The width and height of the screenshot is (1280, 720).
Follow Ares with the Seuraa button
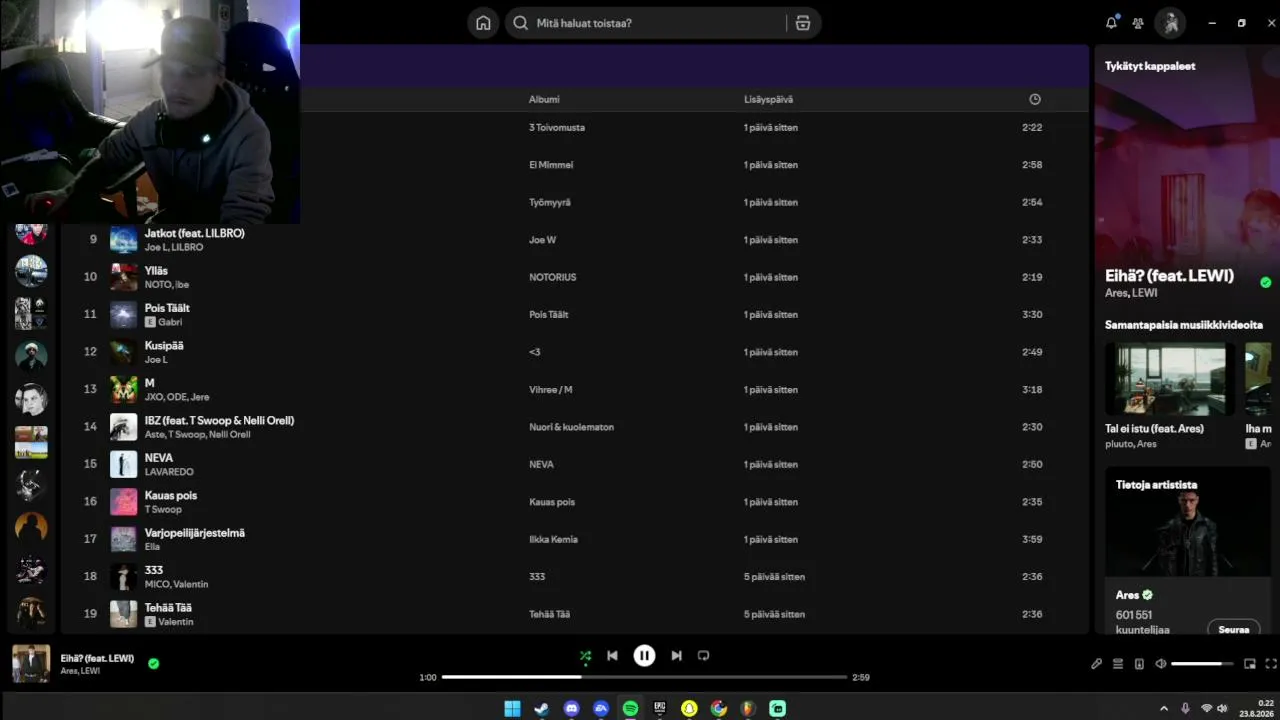1234,629
